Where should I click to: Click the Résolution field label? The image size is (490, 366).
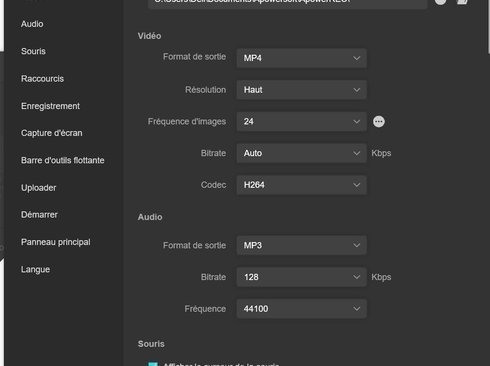pyautogui.click(x=205, y=90)
